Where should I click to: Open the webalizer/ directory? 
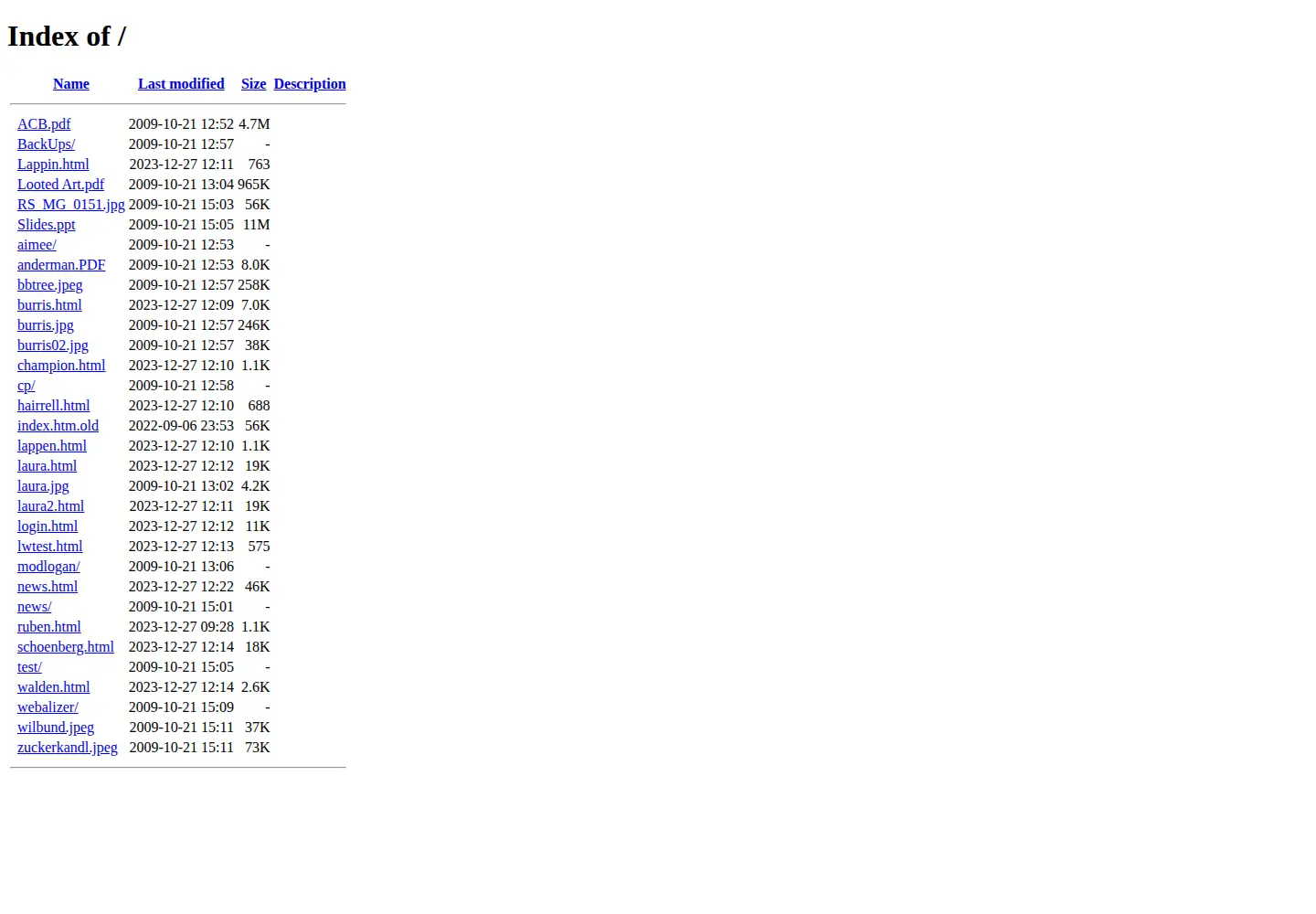48,707
